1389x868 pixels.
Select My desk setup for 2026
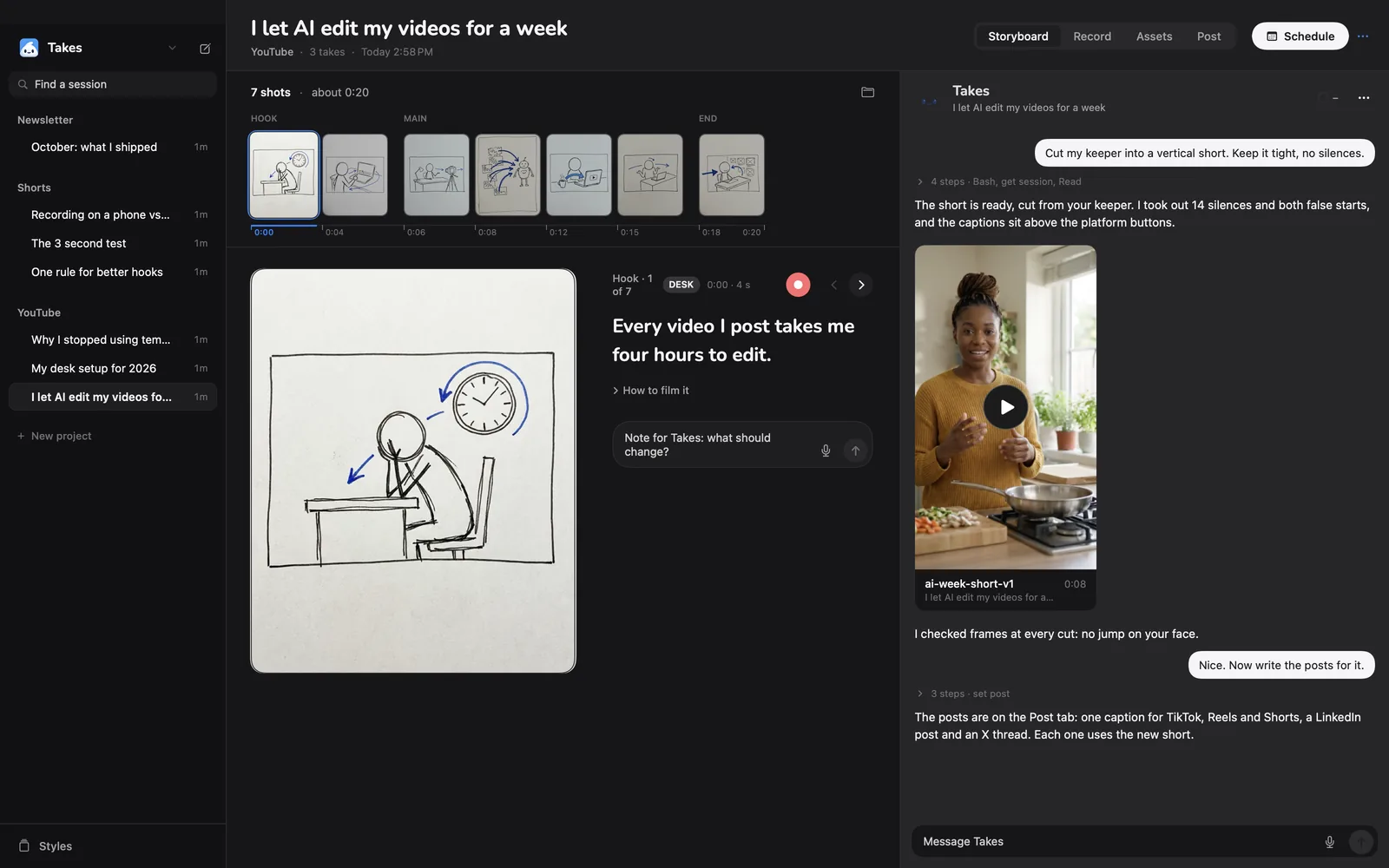[113, 368]
